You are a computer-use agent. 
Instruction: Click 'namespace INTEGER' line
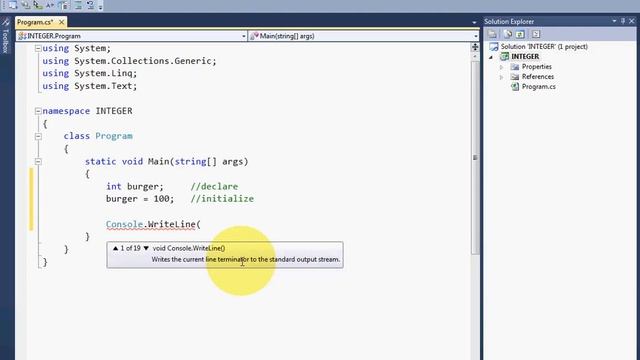pos(87,111)
